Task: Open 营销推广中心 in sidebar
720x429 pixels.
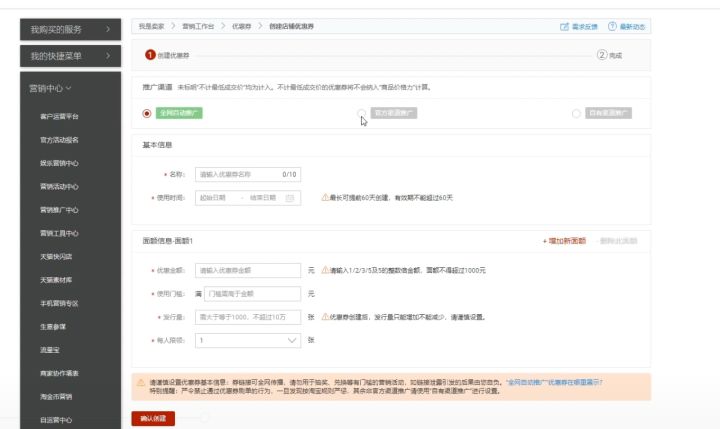Action: tap(59, 210)
